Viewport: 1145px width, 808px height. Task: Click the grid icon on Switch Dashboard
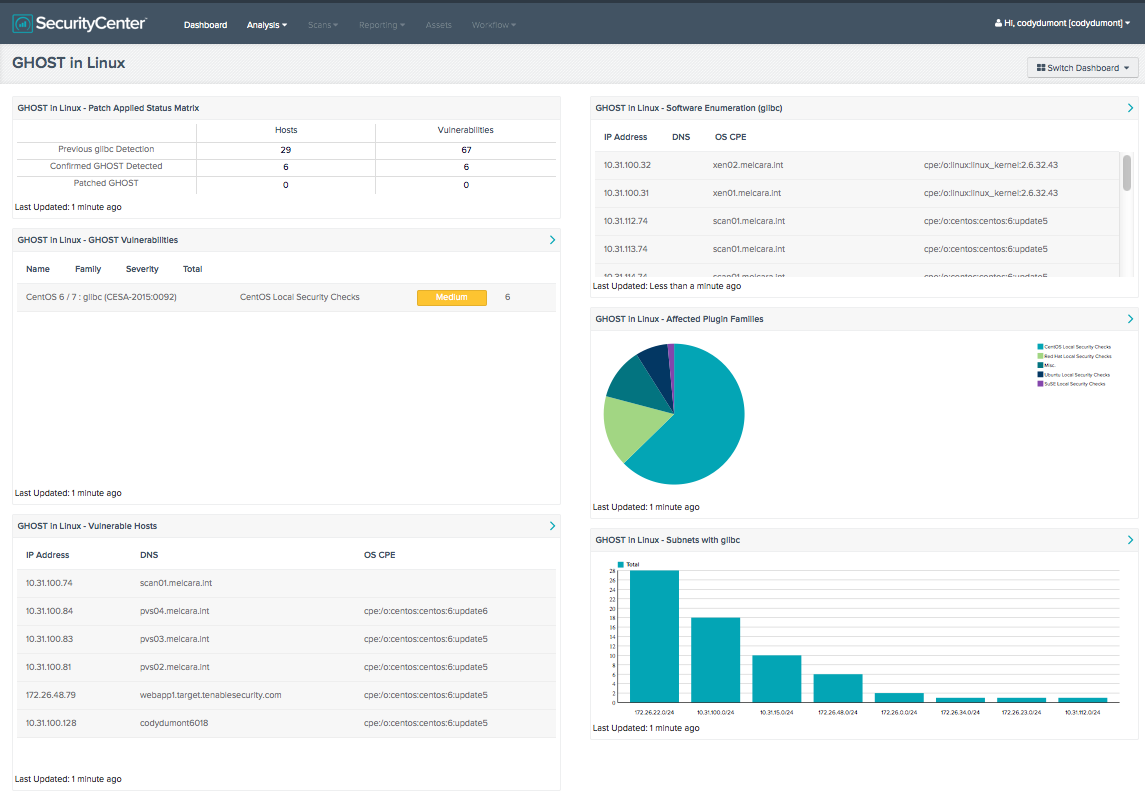[x=1041, y=68]
